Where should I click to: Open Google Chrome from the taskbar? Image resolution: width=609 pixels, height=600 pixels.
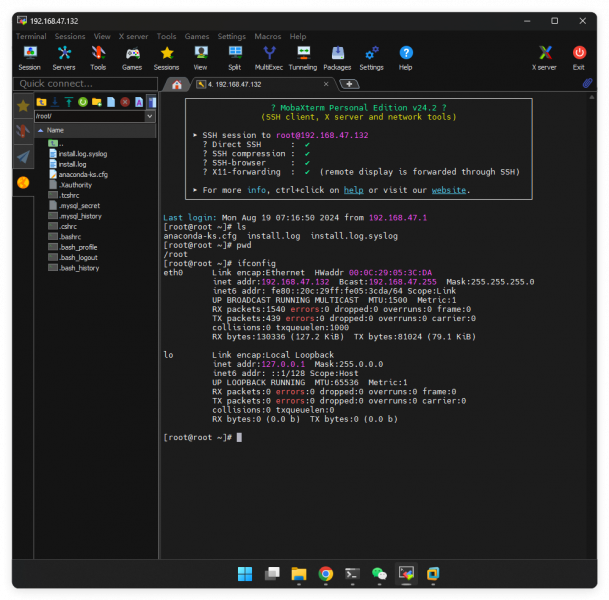[325, 574]
